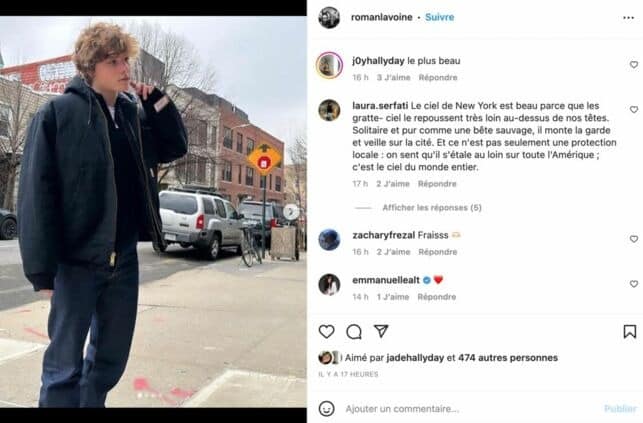Image resolution: width=643 pixels, height=423 pixels.
Task: Reply to laura.serfati's comment with Répondre
Action: click(x=437, y=184)
